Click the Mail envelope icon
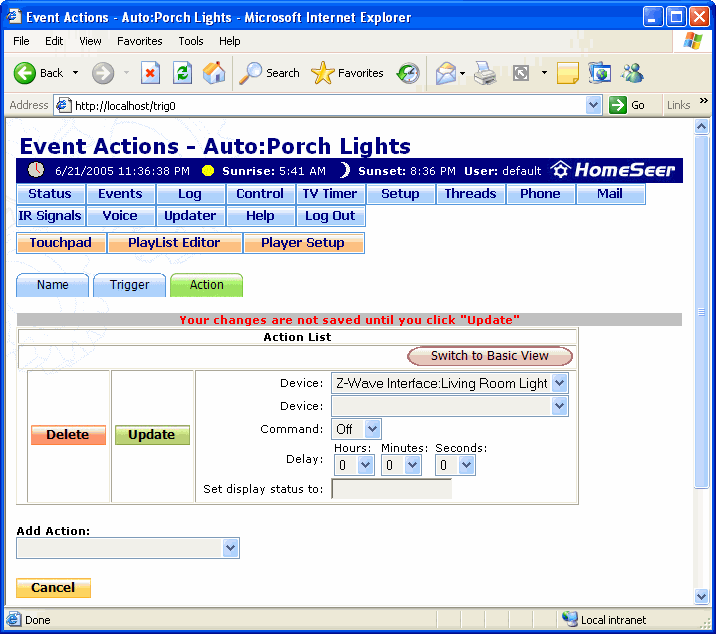 pyautogui.click(x=446, y=73)
